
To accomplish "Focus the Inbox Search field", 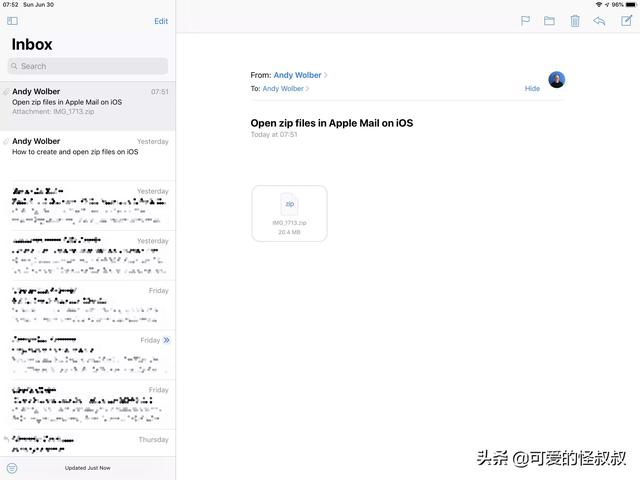I will 88,66.
